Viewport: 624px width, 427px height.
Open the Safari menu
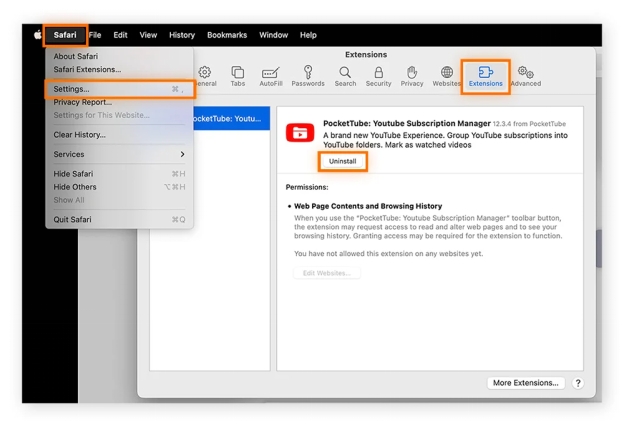click(x=65, y=35)
